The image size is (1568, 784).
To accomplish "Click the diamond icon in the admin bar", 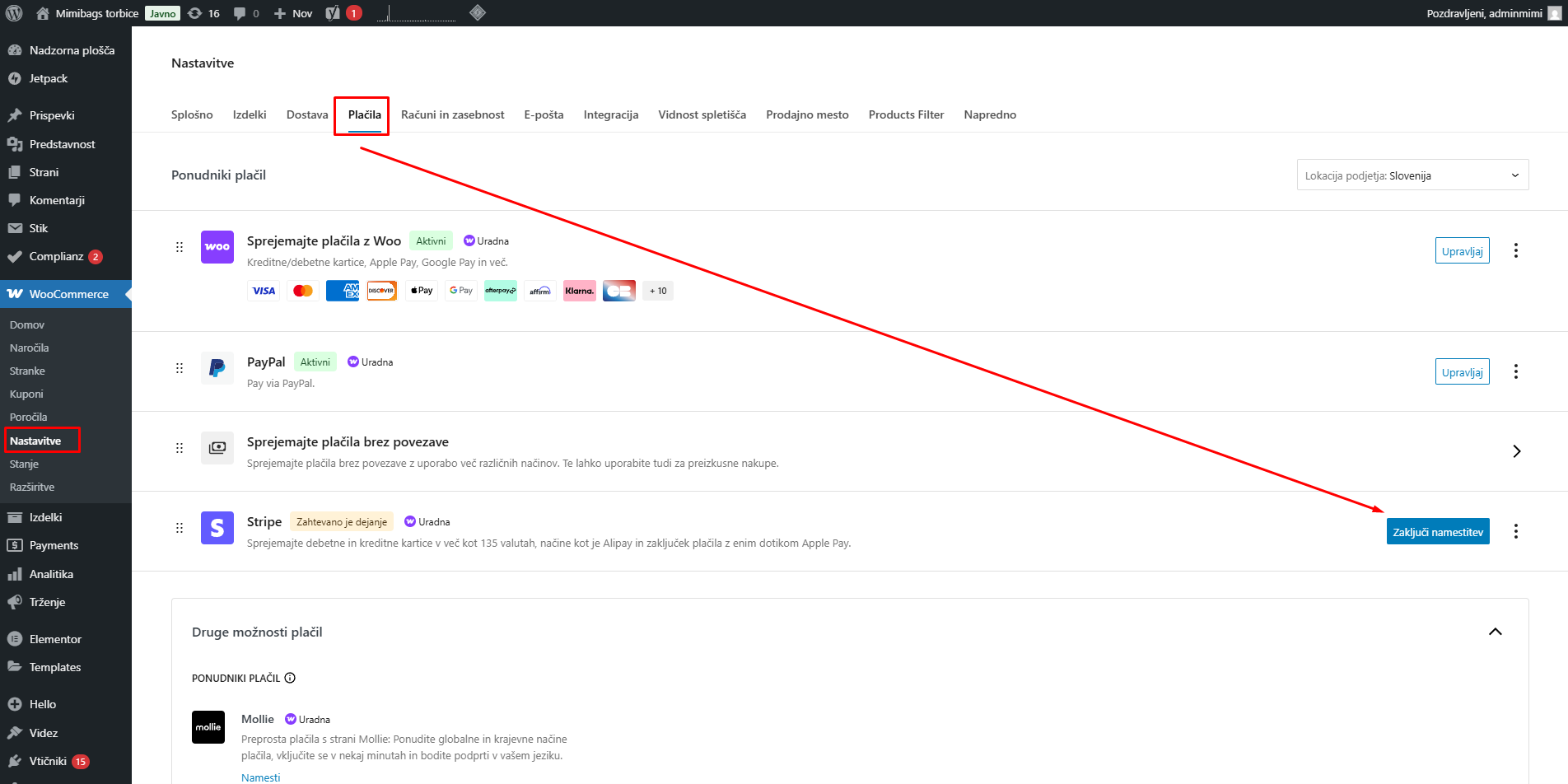I will click(478, 12).
